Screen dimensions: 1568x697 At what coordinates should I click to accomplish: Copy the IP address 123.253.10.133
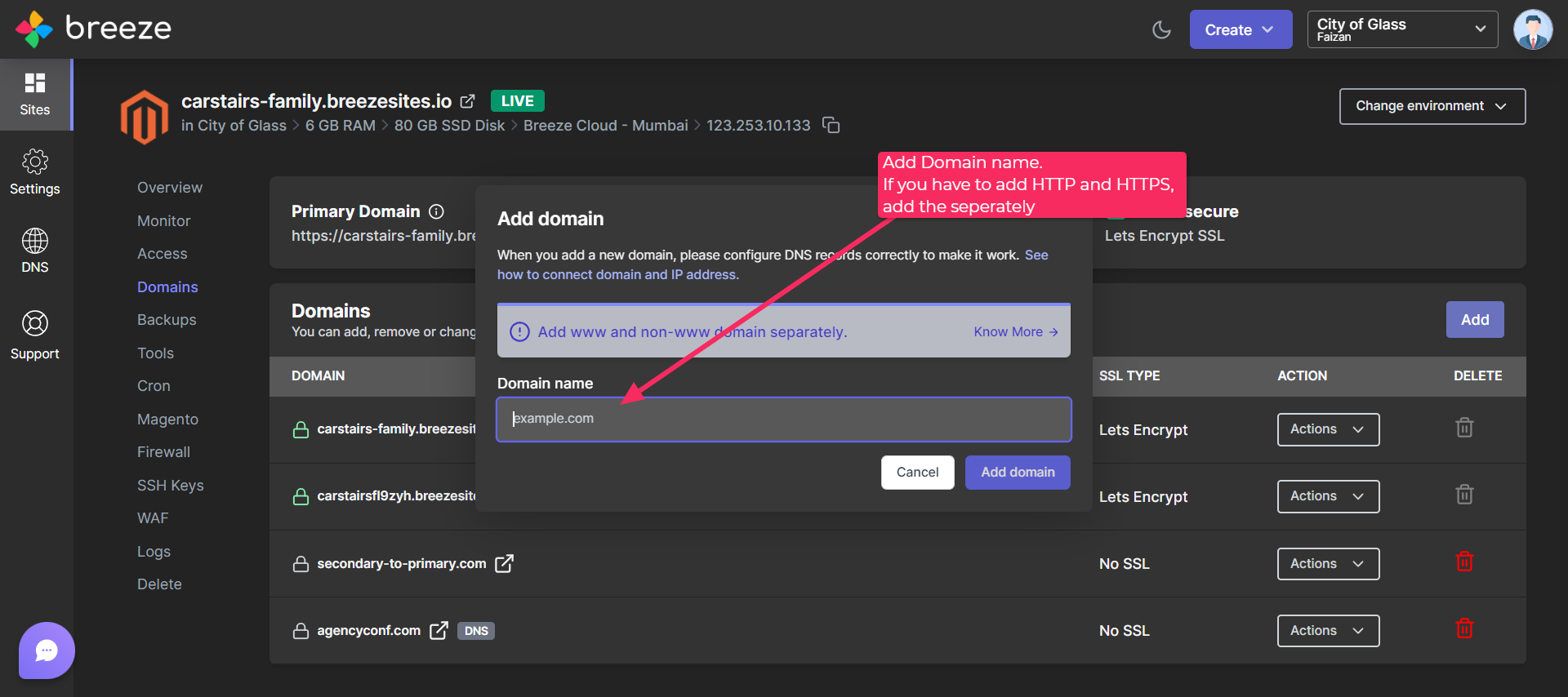pyautogui.click(x=831, y=125)
